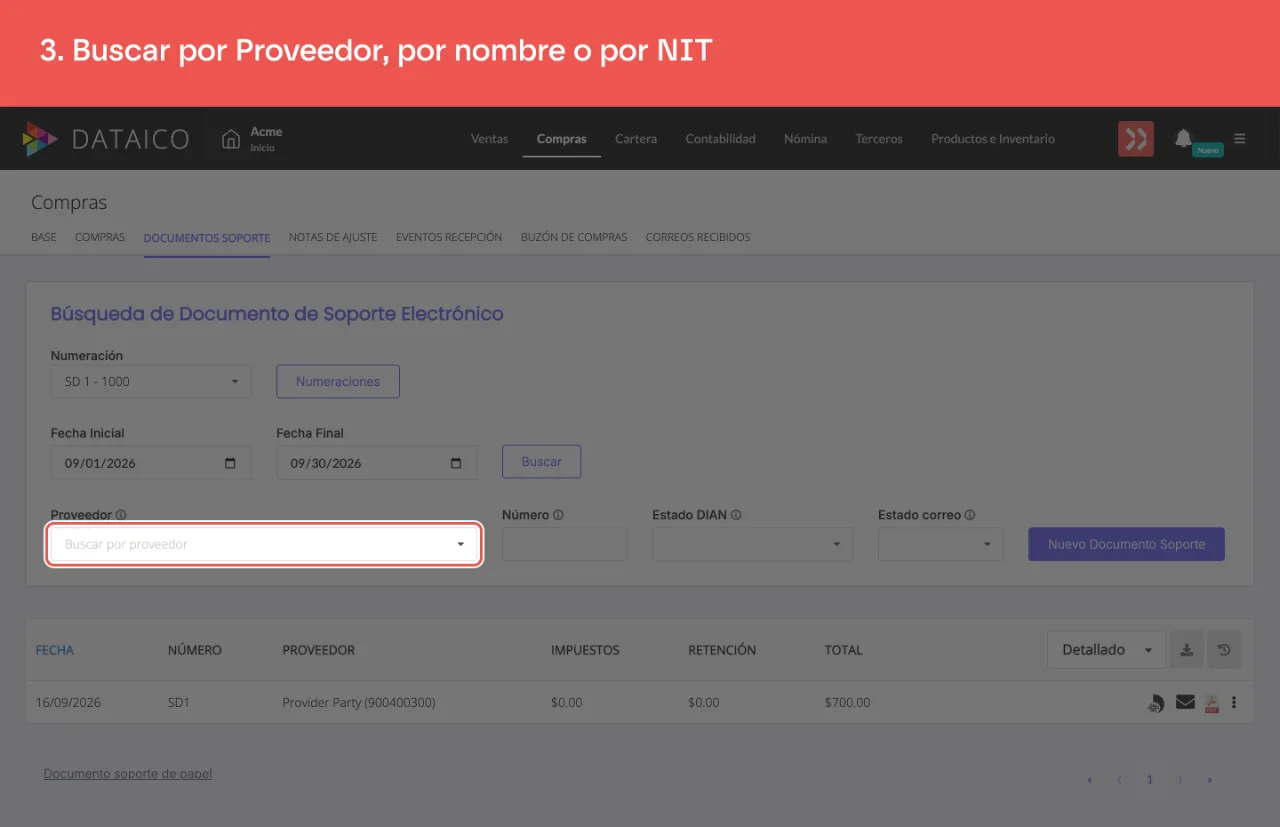1280x827 pixels.
Task: Show info for Proveedor field
Action: [121, 515]
